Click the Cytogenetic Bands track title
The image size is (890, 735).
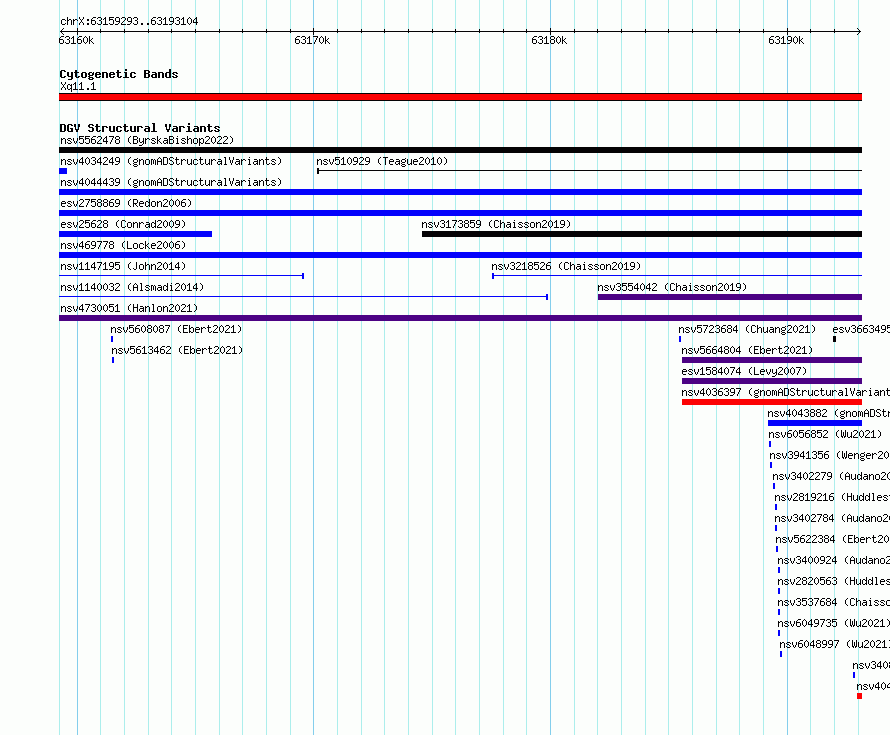coord(119,74)
